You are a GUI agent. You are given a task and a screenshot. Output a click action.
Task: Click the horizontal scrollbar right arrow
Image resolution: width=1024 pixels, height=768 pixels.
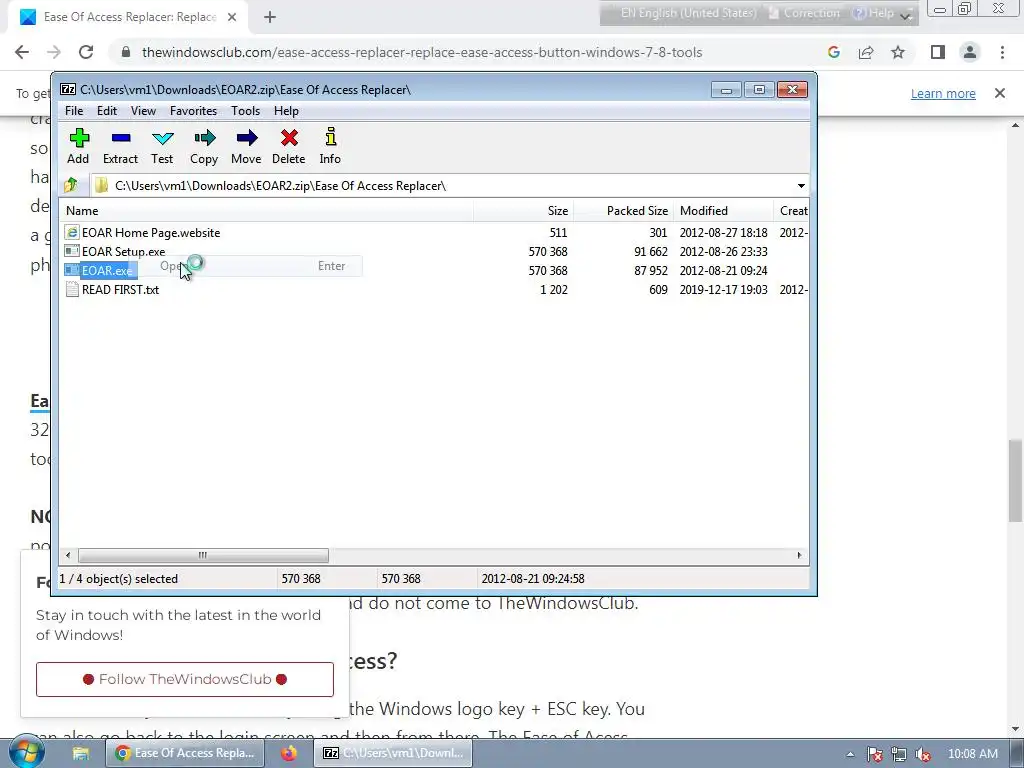point(799,555)
